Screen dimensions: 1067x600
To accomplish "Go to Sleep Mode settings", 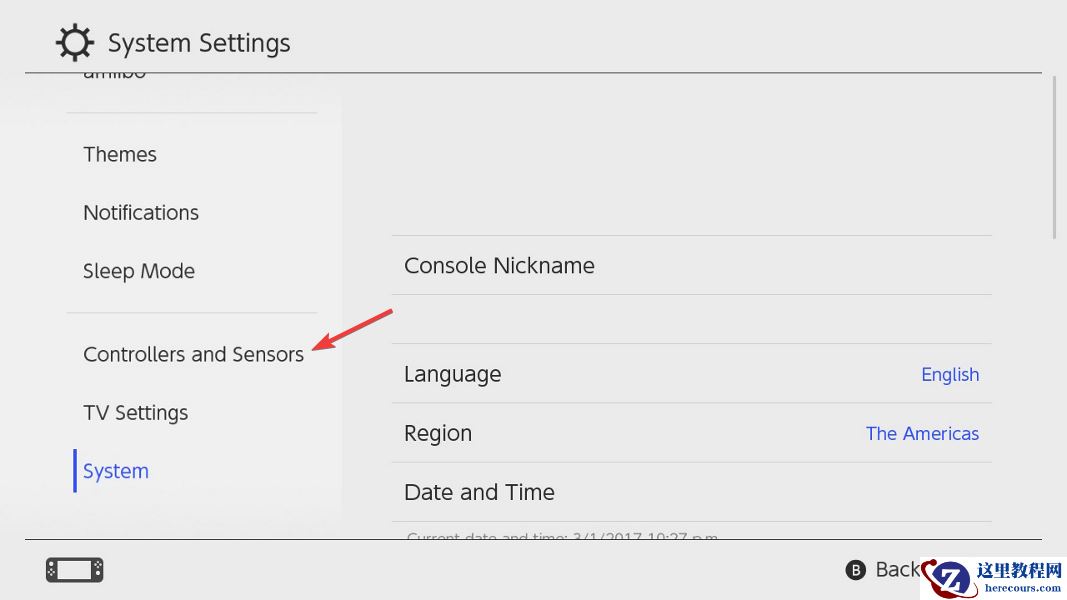I will [139, 271].
